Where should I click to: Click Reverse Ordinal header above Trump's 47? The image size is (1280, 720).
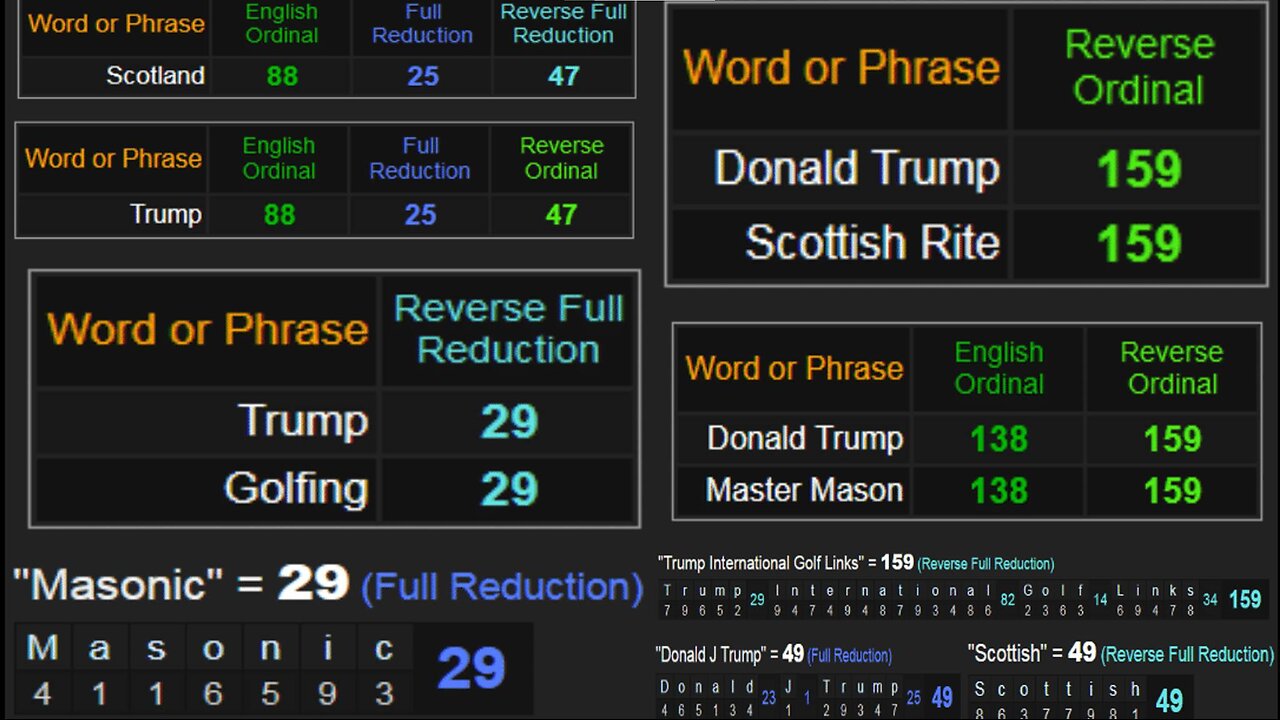click(x=562, y=158)
